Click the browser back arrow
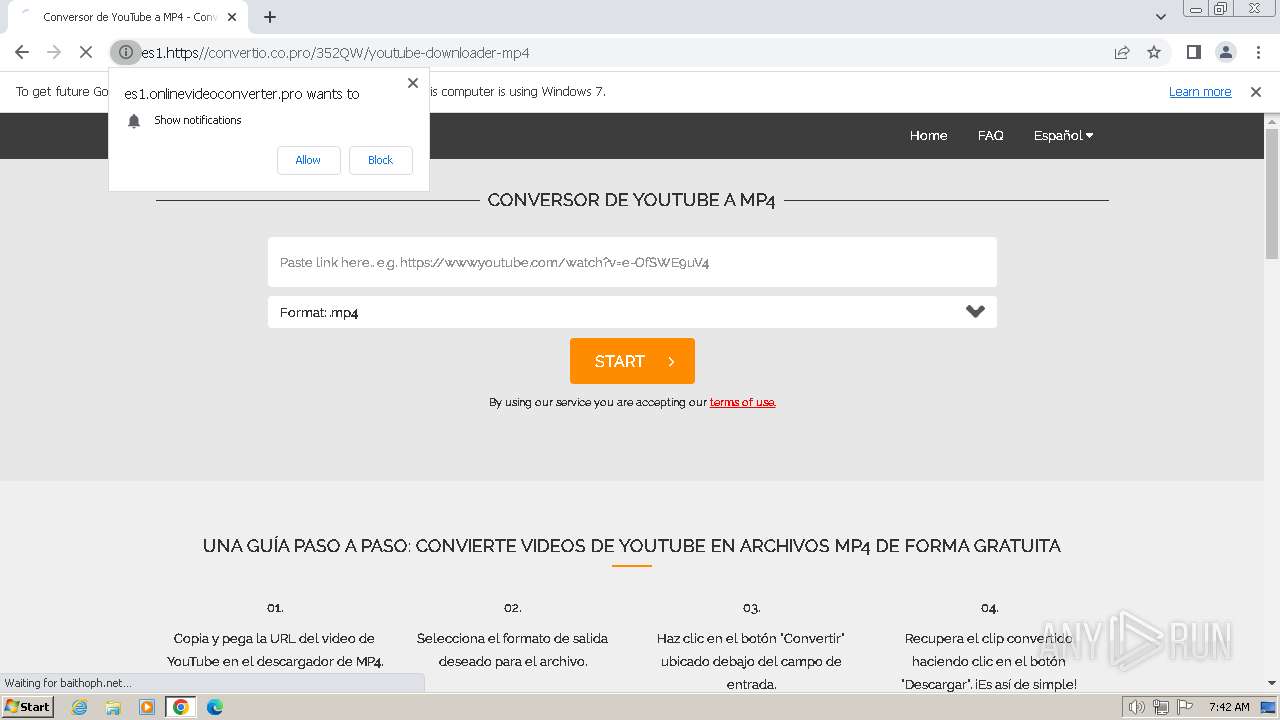Image resolution: width=1280 pixels, height=720 pixels. pyautogui.click(x=22, y=52)
